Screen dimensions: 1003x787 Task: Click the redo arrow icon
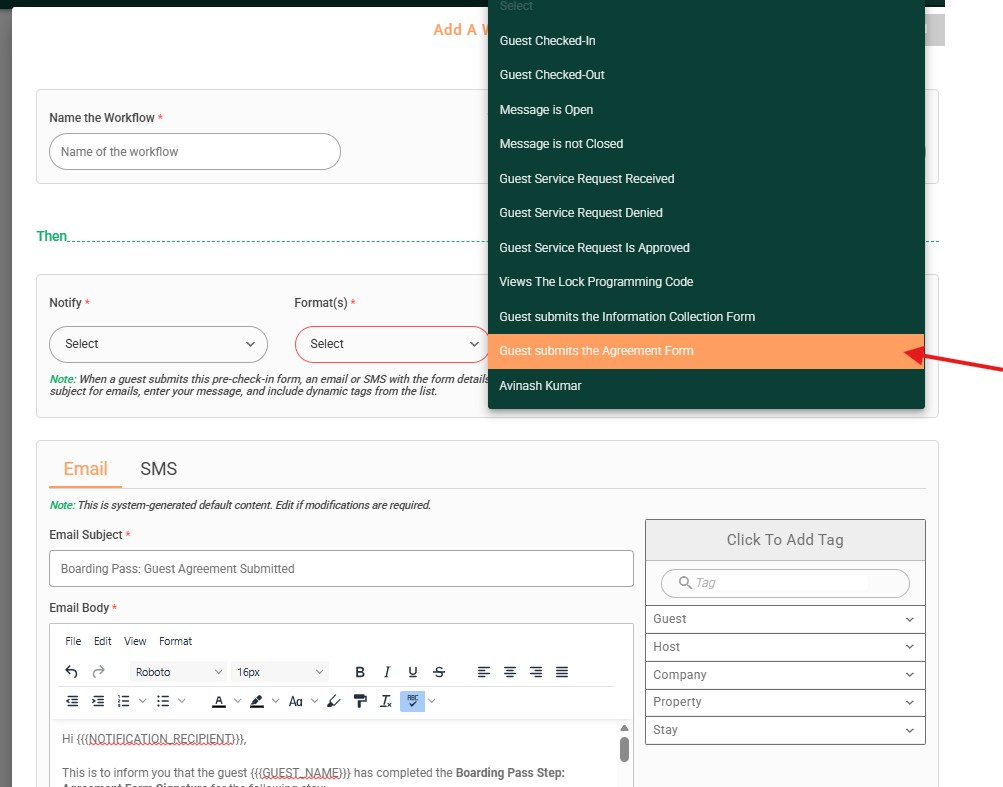(99, 672)
